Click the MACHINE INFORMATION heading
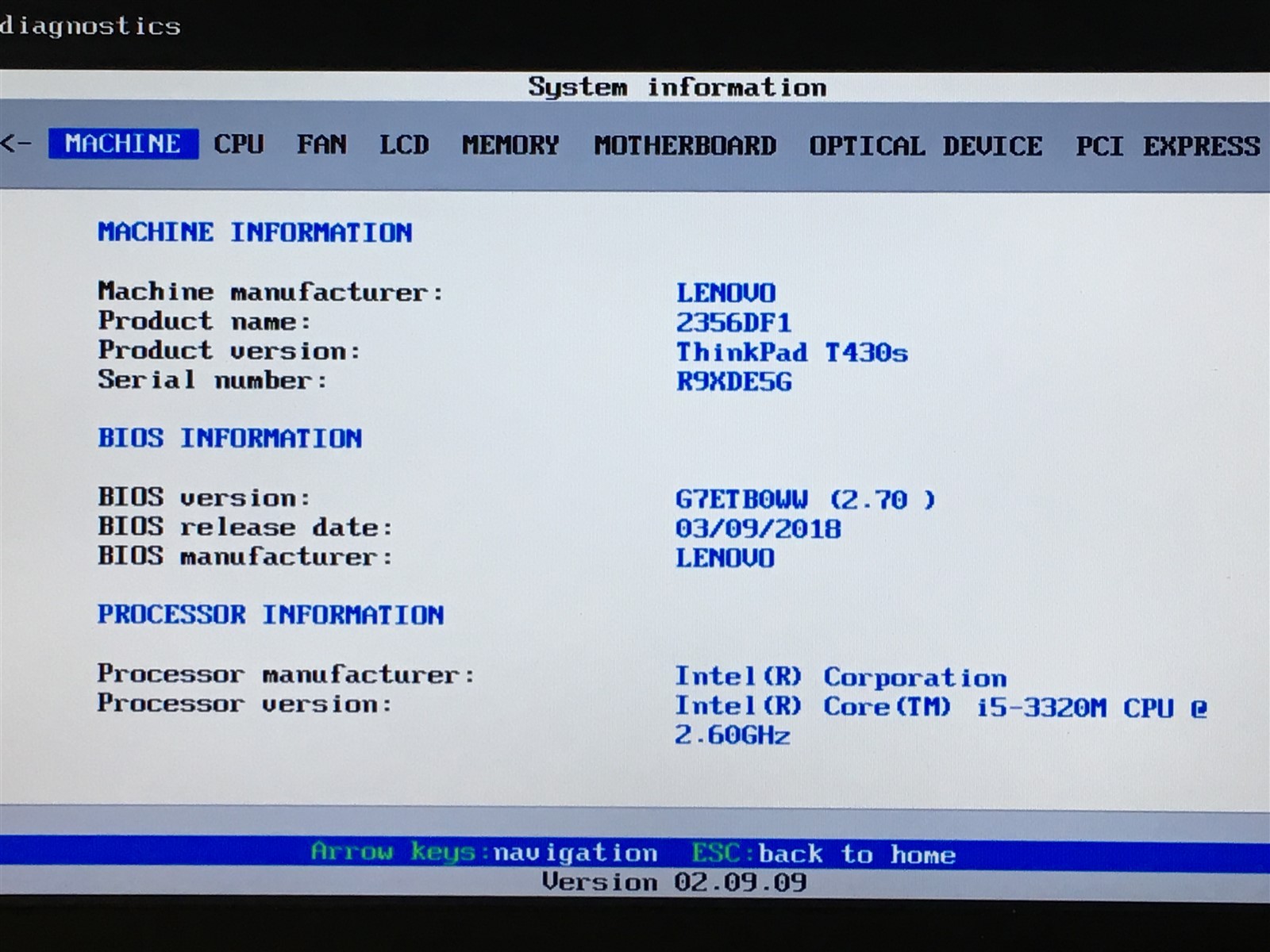 (x=255, y=232)
